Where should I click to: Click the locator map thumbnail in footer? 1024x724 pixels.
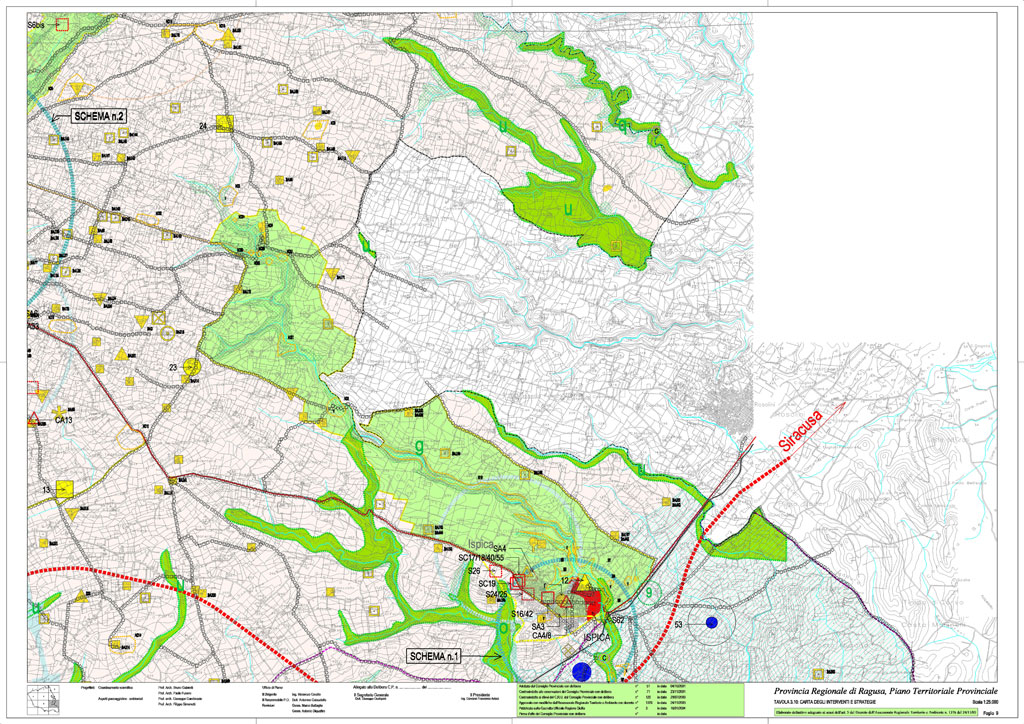click(x=41, y=702)
